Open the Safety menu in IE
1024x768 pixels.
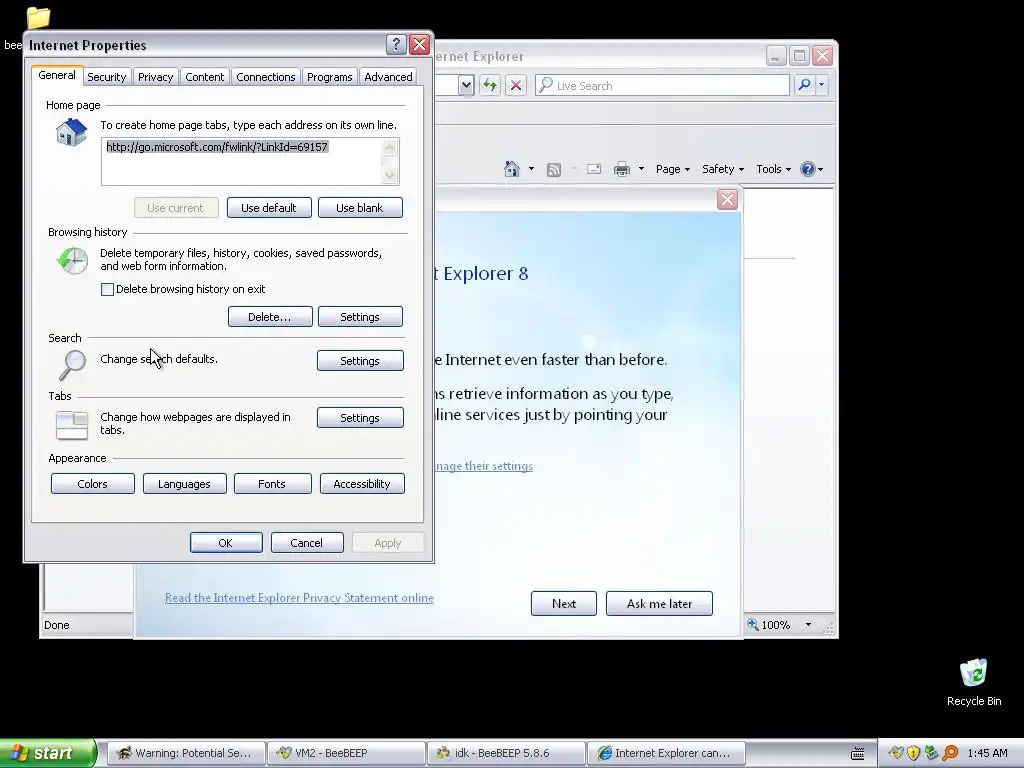[x=722, y=169]
